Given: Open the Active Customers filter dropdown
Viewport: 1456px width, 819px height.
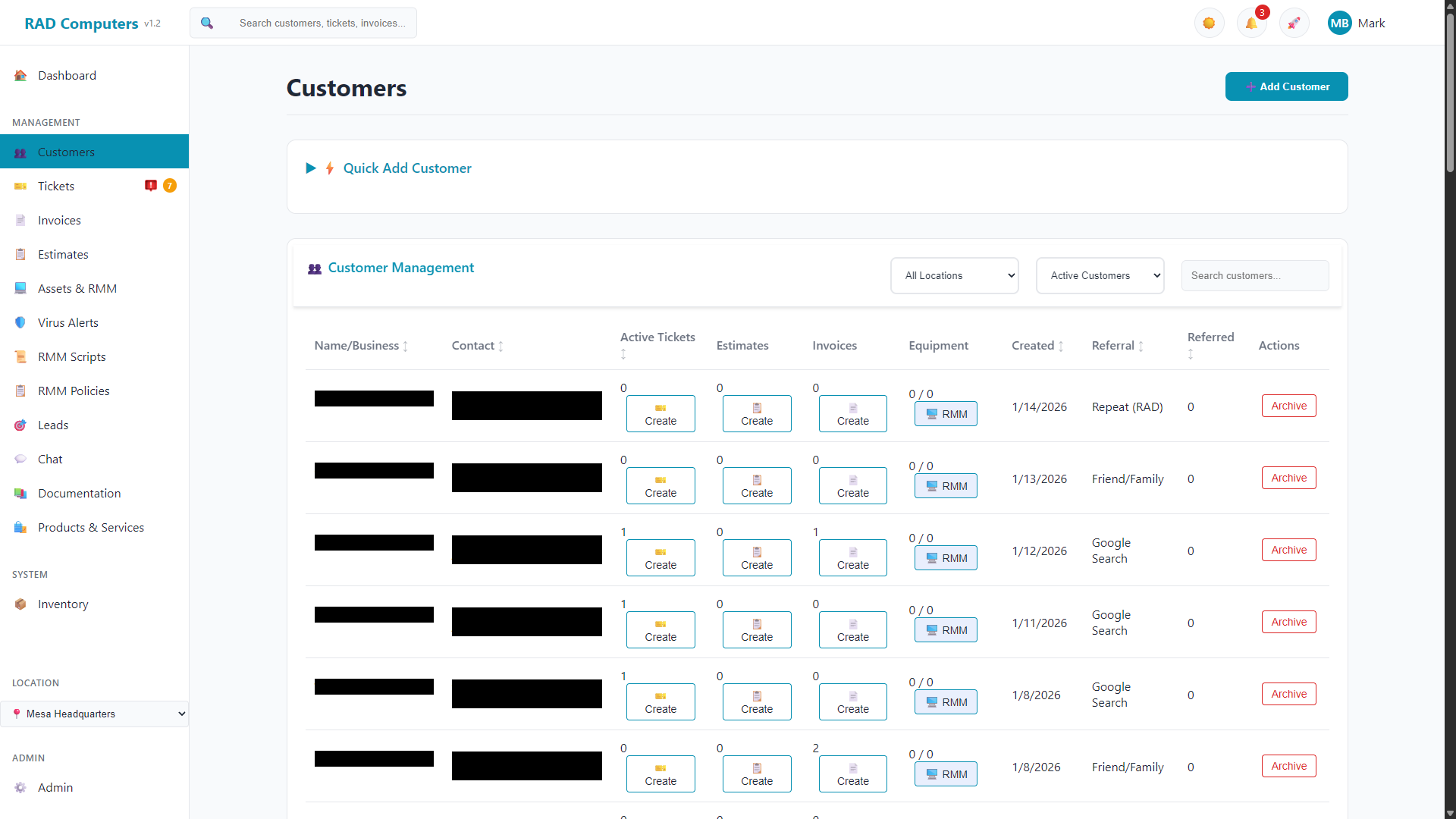Looking at the screenshot, I should 1100,275.
